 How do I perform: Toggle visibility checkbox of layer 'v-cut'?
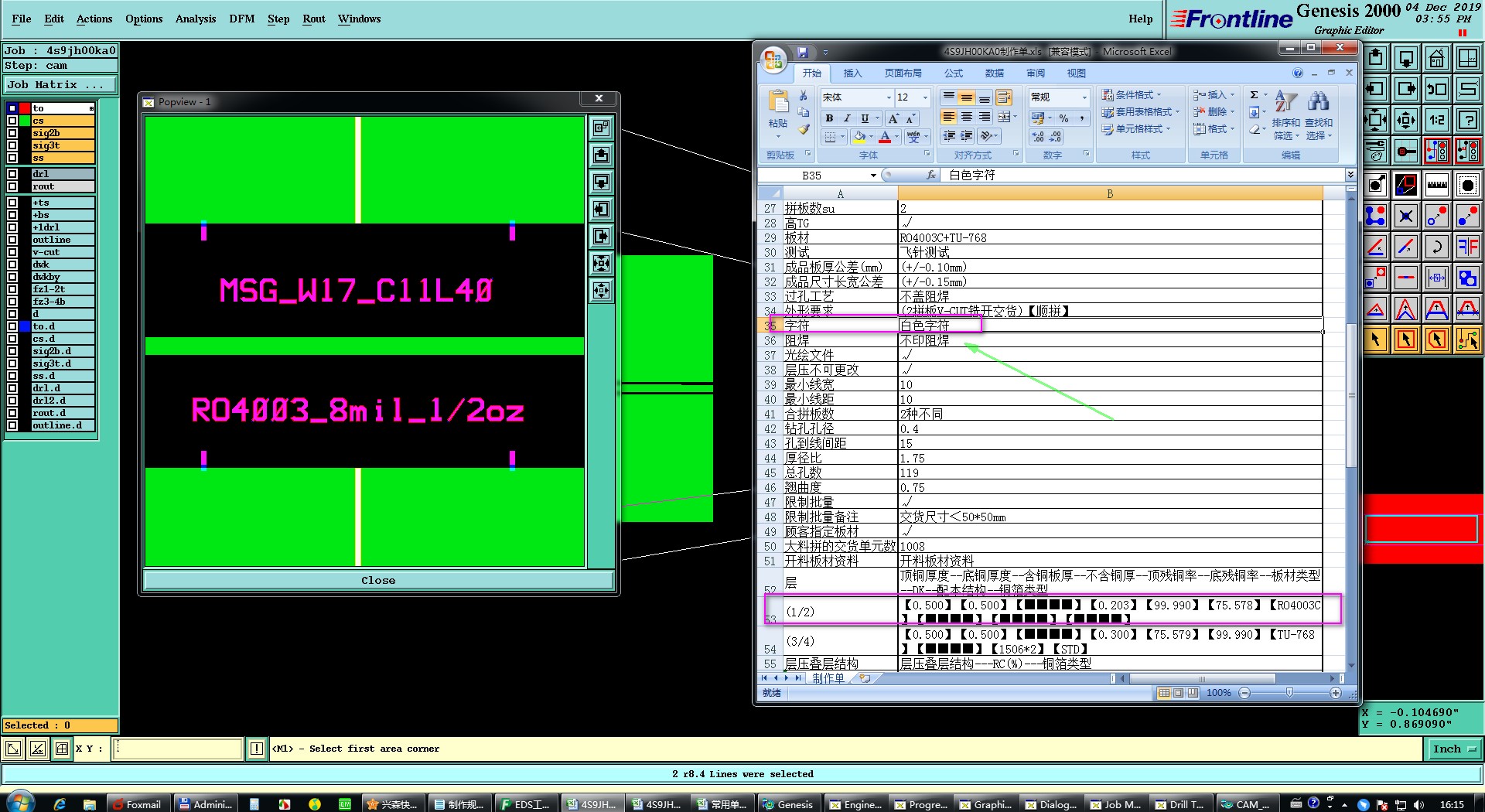pyautogui.click(x=12, y=252)
